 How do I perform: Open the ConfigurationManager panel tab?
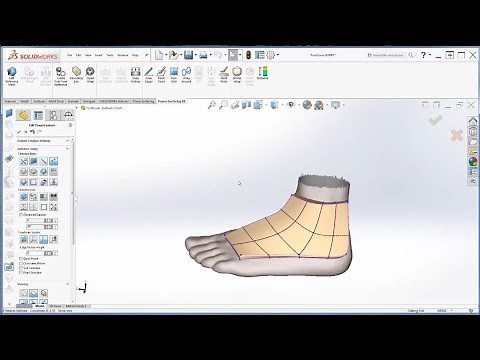coord(53,115)
